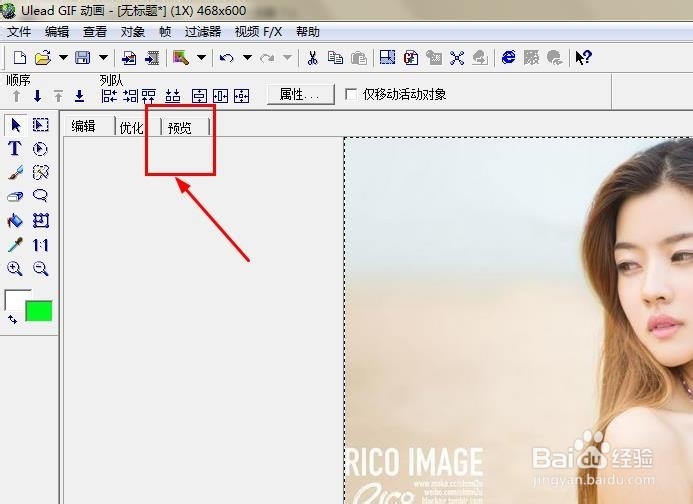
Task: Click the context help pointer icon
Action: (x=583, y=57)
